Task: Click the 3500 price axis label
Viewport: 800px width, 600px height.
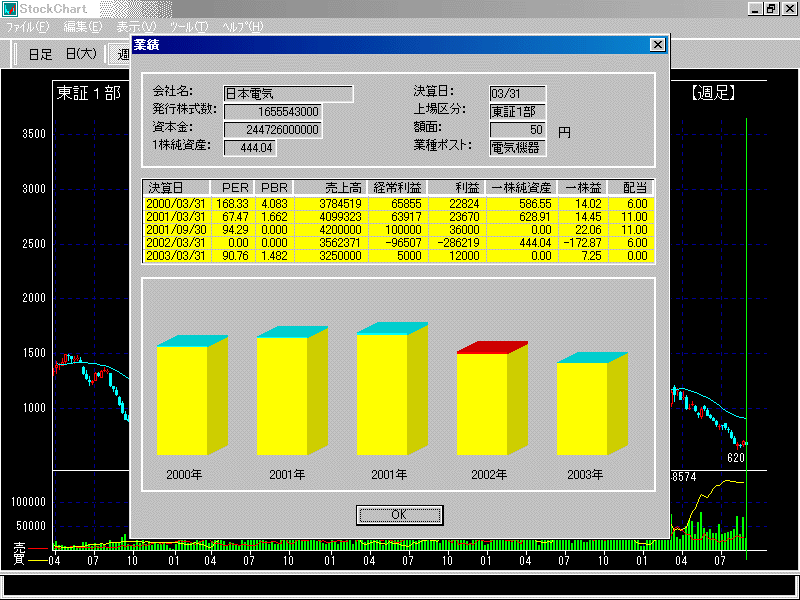Action: [34, 134]
